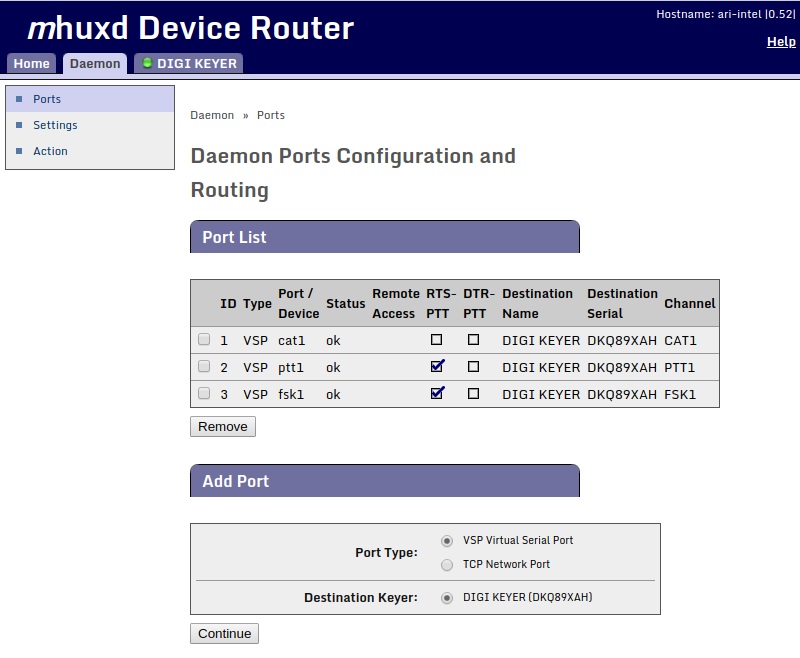Open the Home tab
This screenshot has height=658, width=800.
pos(31,64)
